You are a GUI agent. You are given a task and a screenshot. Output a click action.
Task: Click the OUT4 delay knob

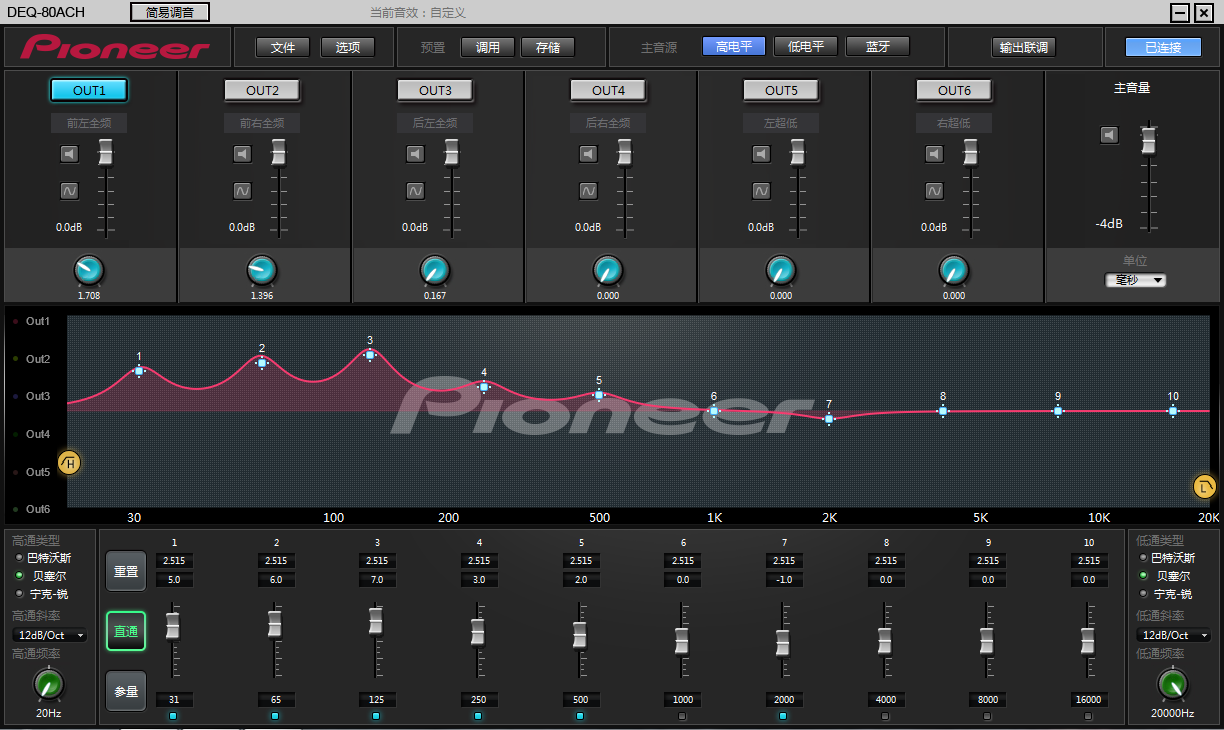pos(608,270)
